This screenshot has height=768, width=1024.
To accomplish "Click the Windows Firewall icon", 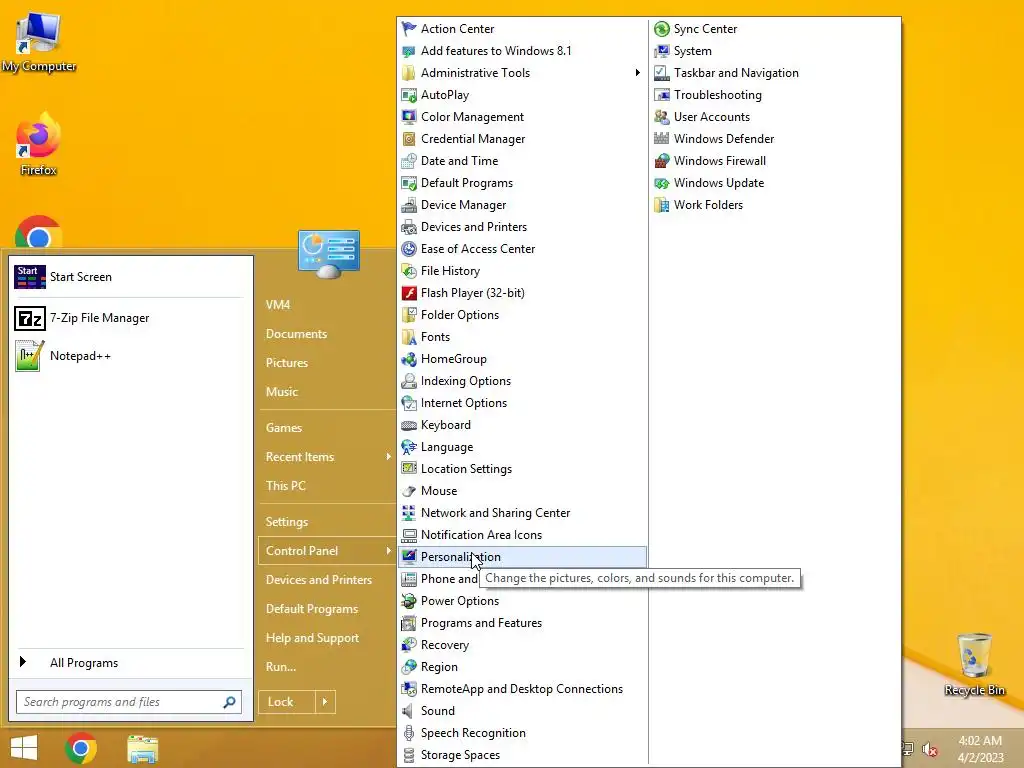I will point(662,161).
